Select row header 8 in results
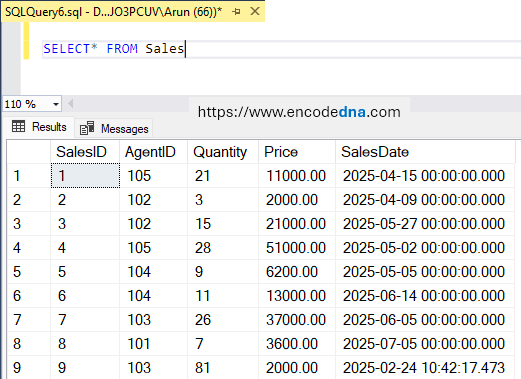This screenshot has height=379, width=521. (29, 344)
